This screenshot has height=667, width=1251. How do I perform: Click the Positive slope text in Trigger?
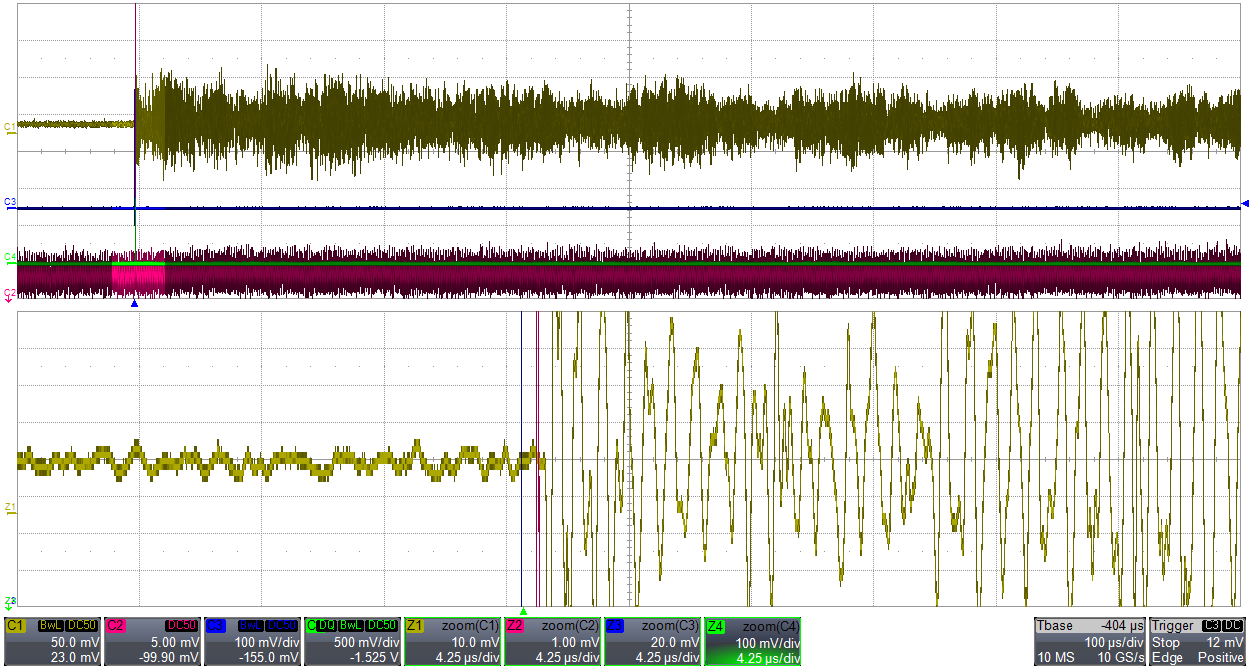pos(1222,657)
